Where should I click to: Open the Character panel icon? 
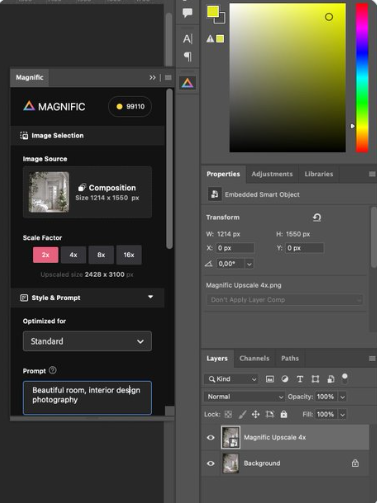click(x=187, y=39)
